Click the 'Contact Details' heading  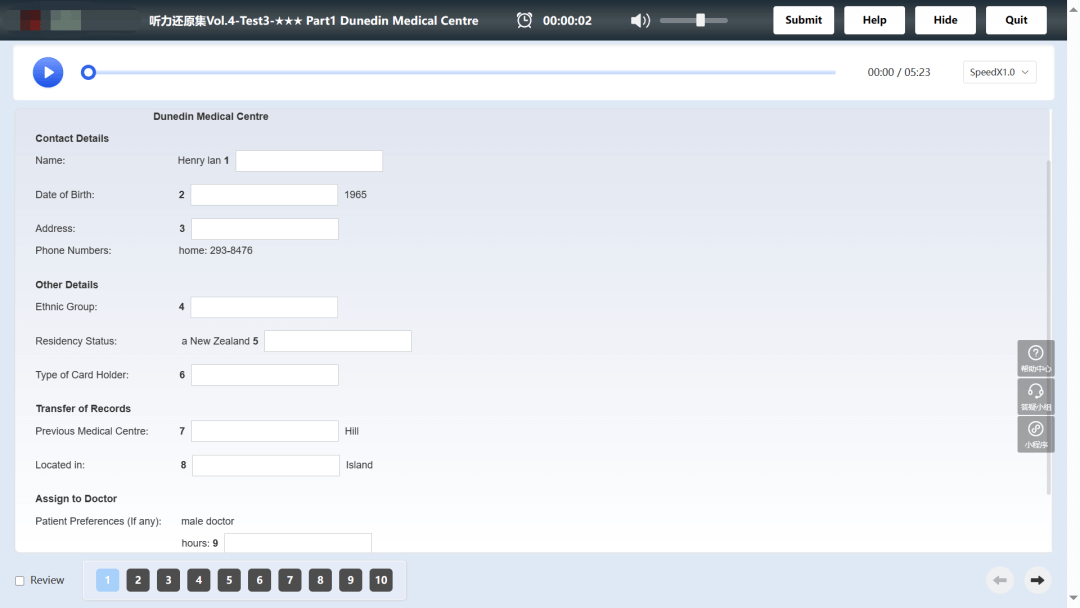pos(72,138)
